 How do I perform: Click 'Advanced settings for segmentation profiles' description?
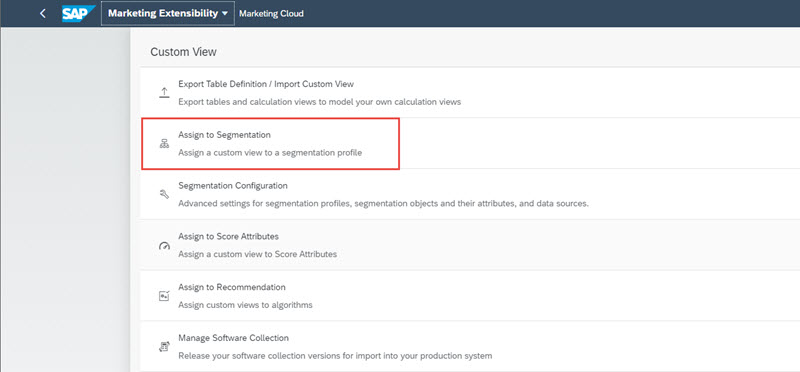pyautogui.click(x=384, y=204)
